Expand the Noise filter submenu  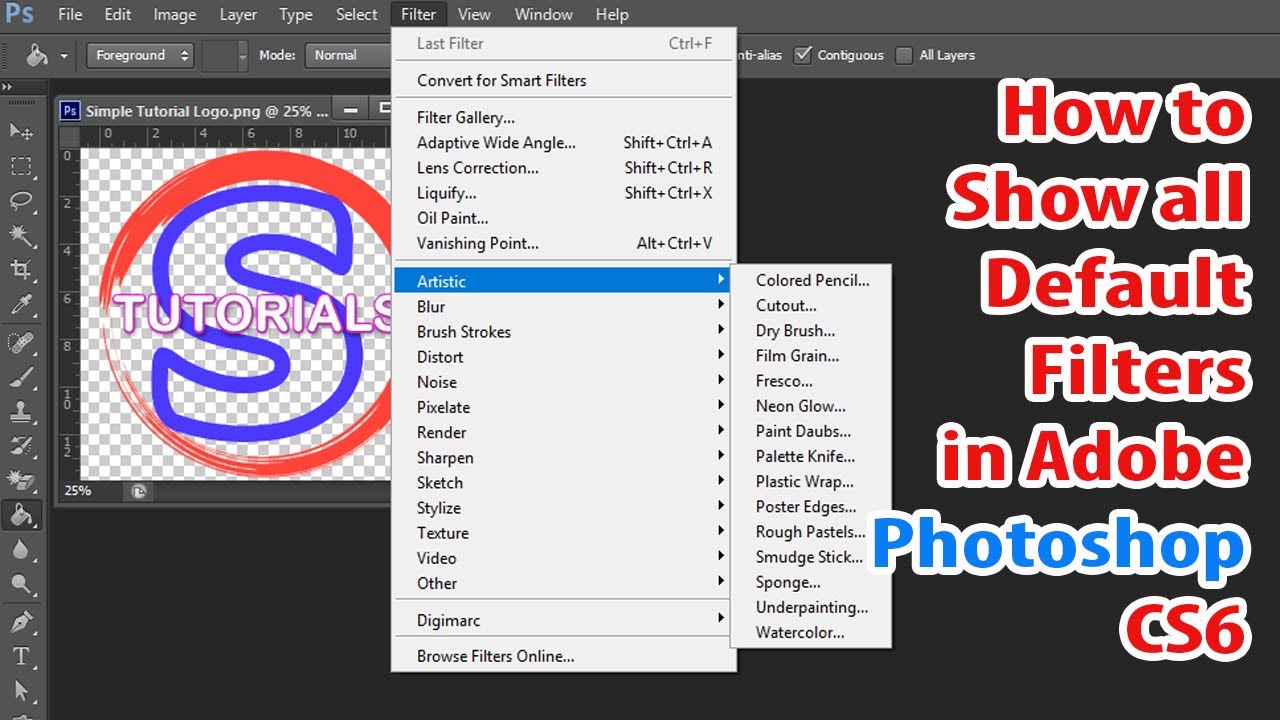[564, 382]
